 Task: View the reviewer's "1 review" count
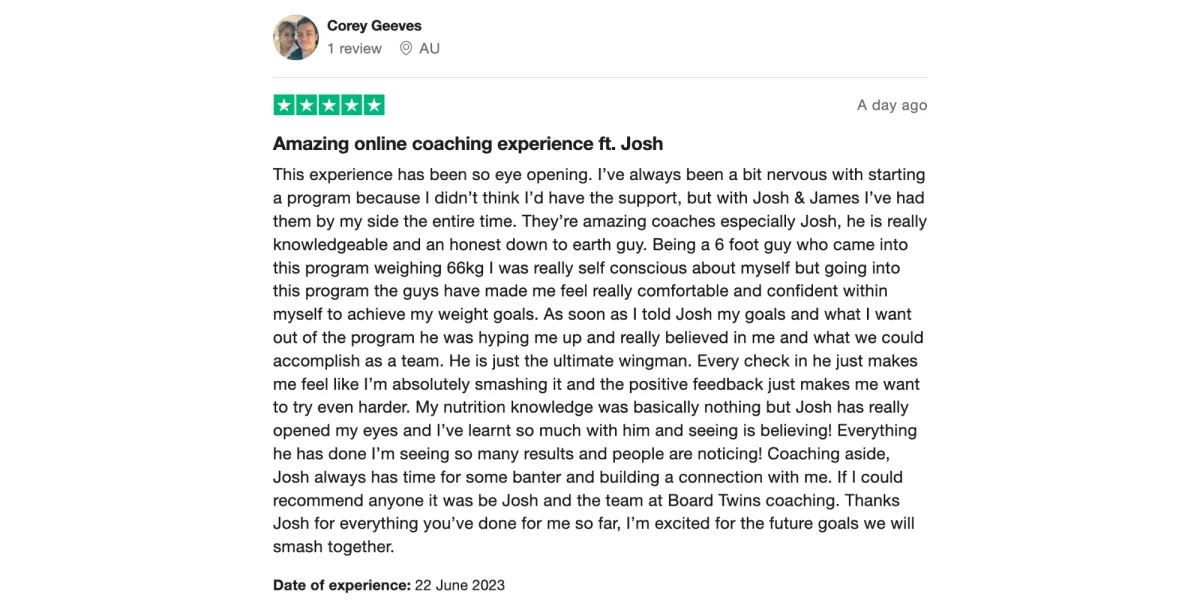point(354,48)
